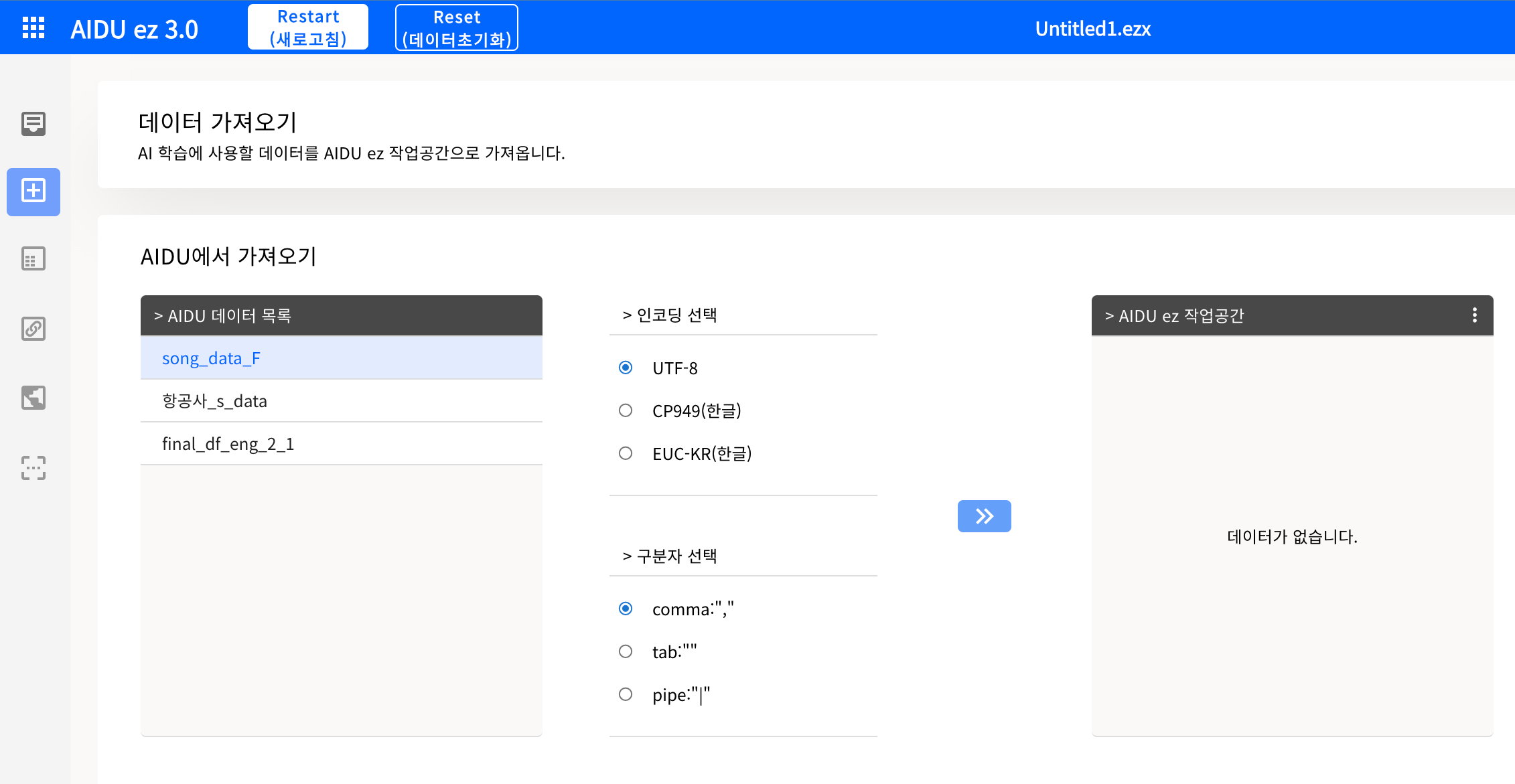
Task: Open the first sidebar notes icon
Action: [33, 123]
